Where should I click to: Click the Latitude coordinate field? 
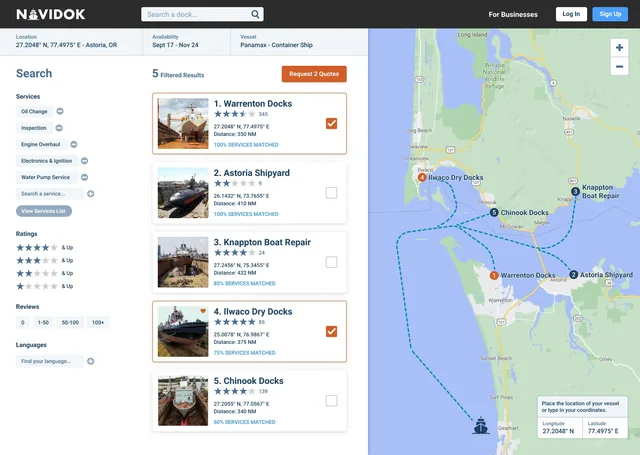tap(605, 428)
